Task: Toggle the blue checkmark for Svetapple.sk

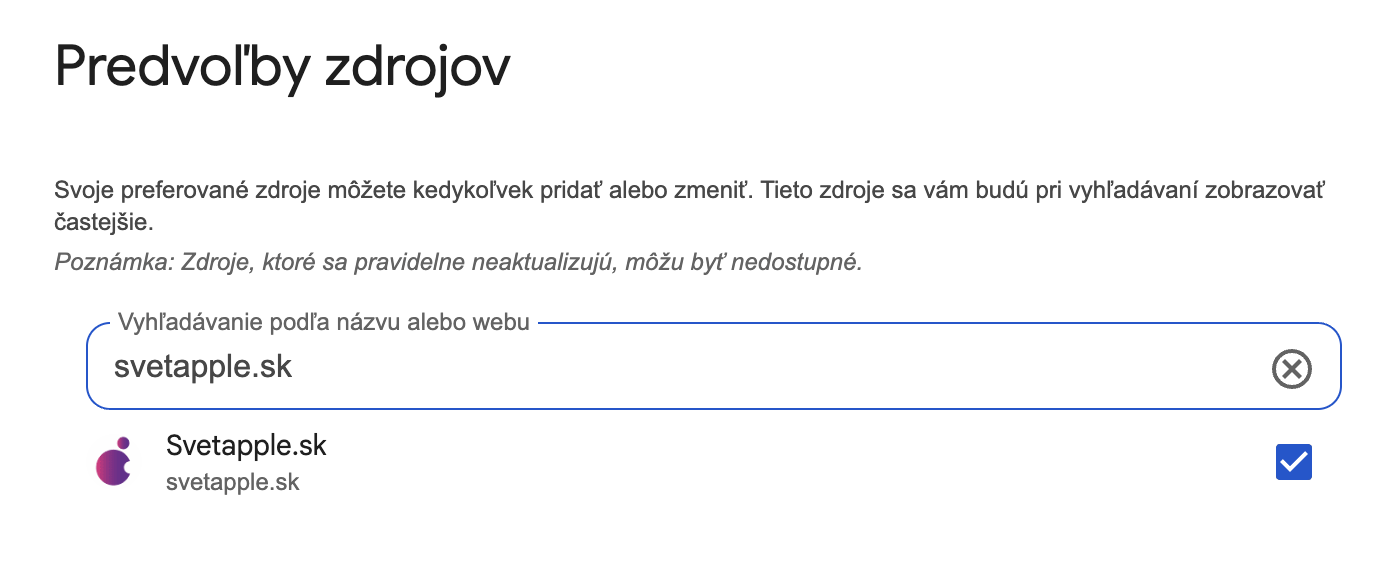Action: coord(1293,461)
